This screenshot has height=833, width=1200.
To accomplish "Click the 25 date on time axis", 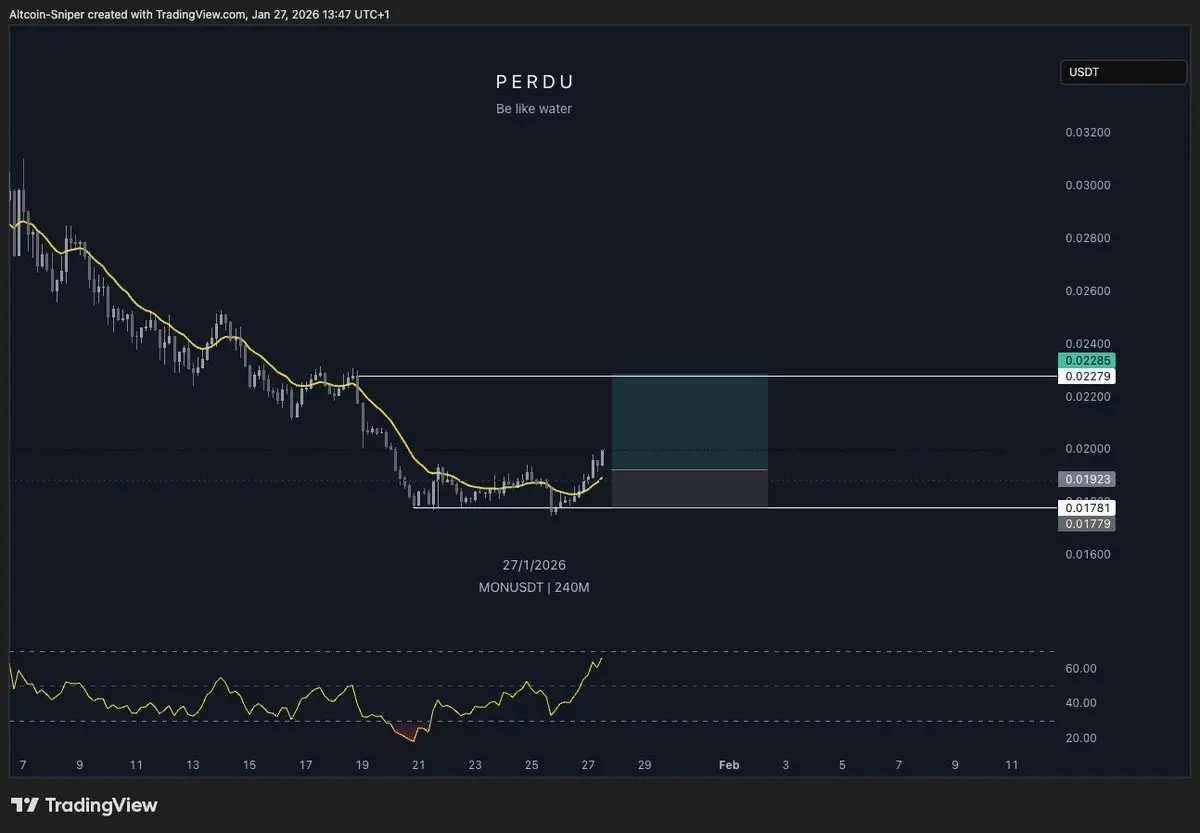I will coord(532,765).
